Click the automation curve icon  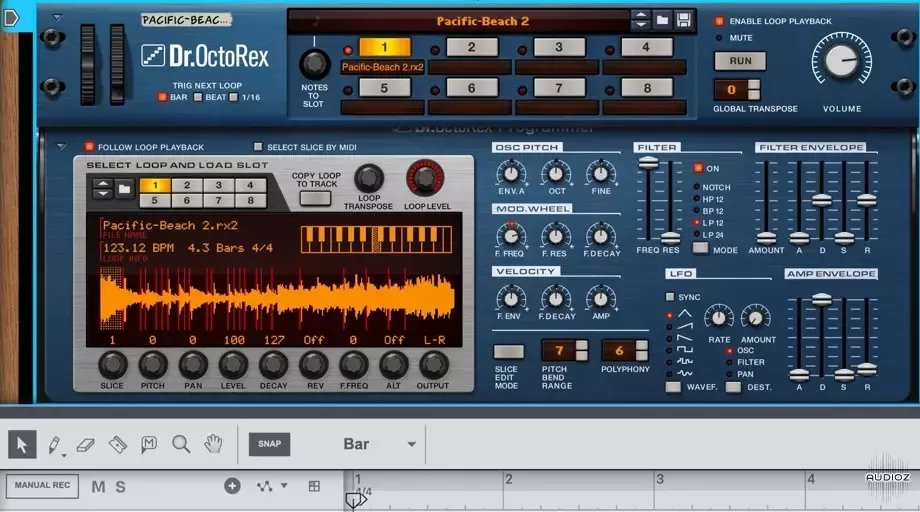[265, 486]
